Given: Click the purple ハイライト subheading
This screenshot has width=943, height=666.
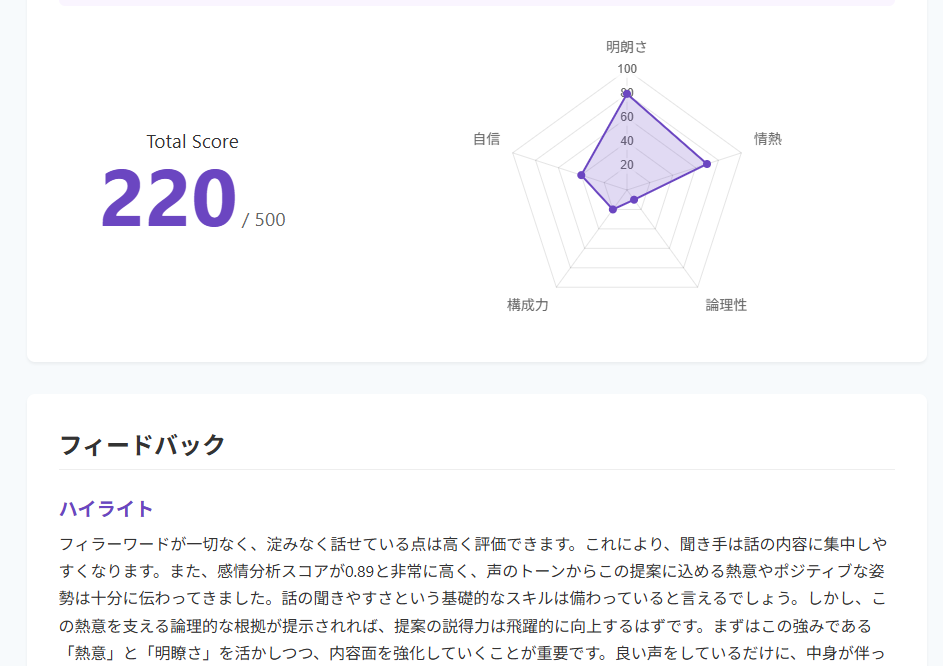Looking at the screenshot, I should click(106, 509).
